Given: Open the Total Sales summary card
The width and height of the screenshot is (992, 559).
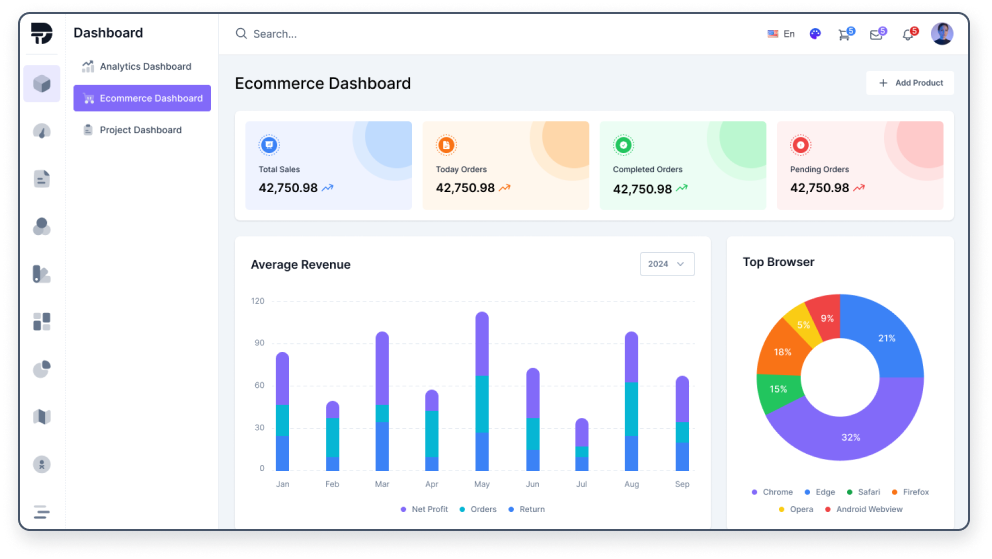Looking at the screenshot, I should coord(328,166).
